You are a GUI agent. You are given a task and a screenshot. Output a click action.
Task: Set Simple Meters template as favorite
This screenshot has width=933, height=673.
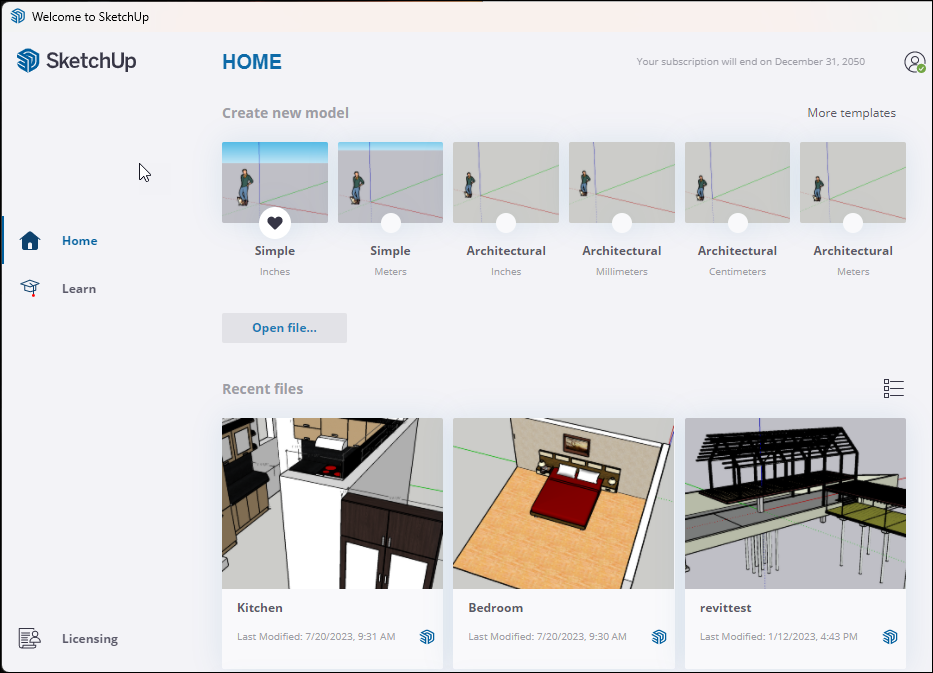click(390, 223)
